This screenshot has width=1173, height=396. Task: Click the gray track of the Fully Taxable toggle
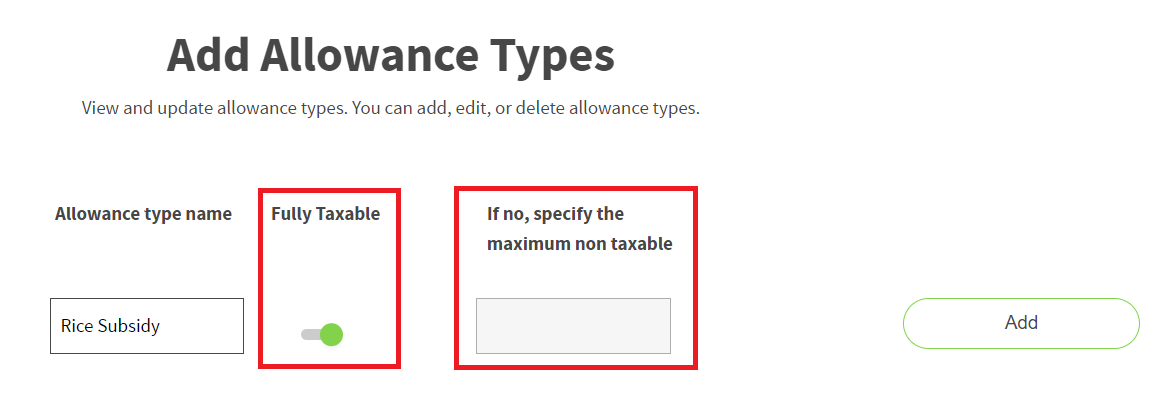(310, 335)
